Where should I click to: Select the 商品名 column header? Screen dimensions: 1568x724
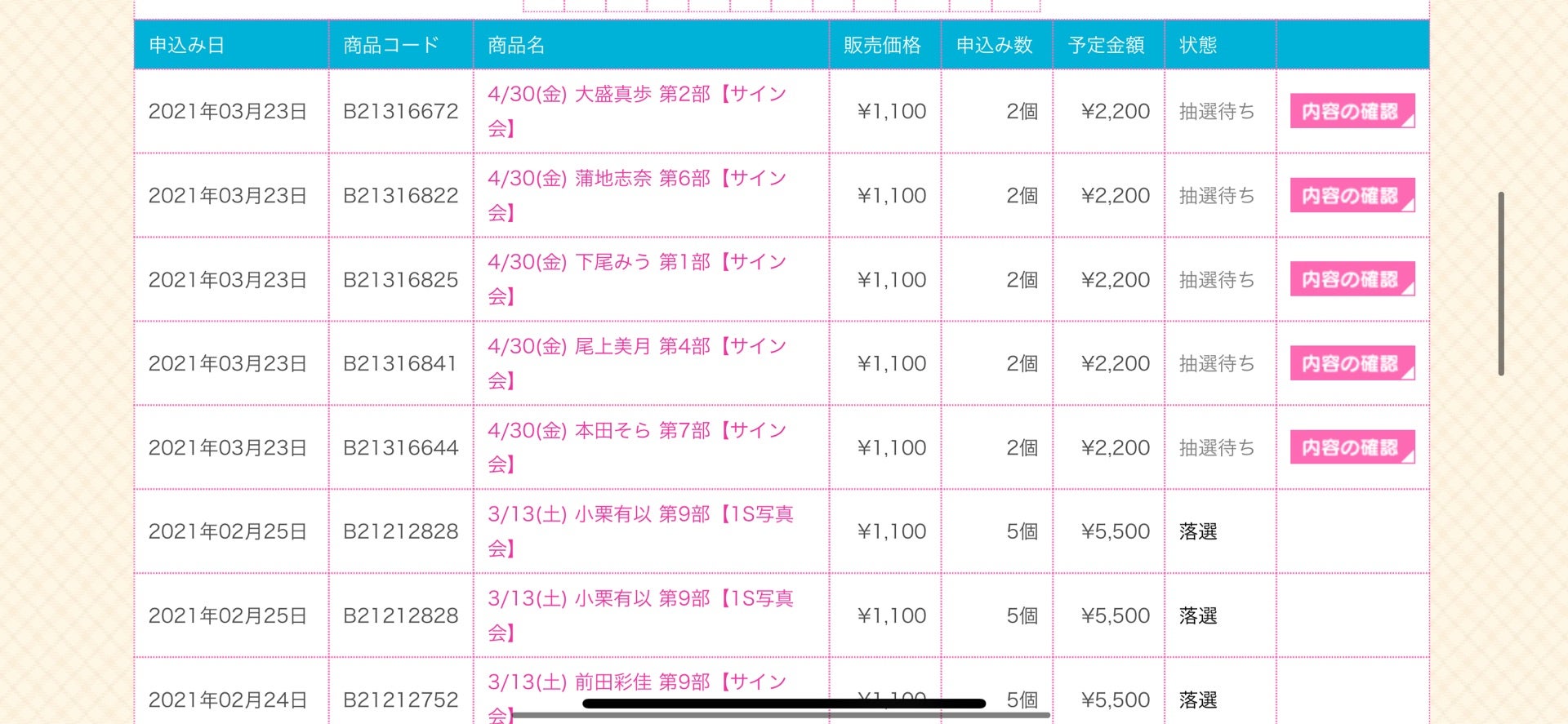tap(516, 45)
